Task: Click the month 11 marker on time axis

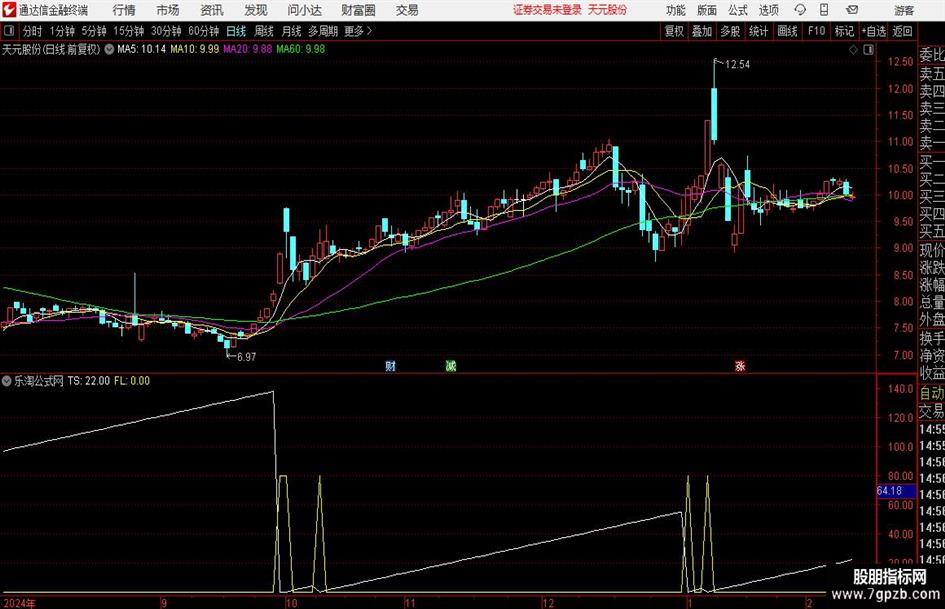Action: point(410,603)
